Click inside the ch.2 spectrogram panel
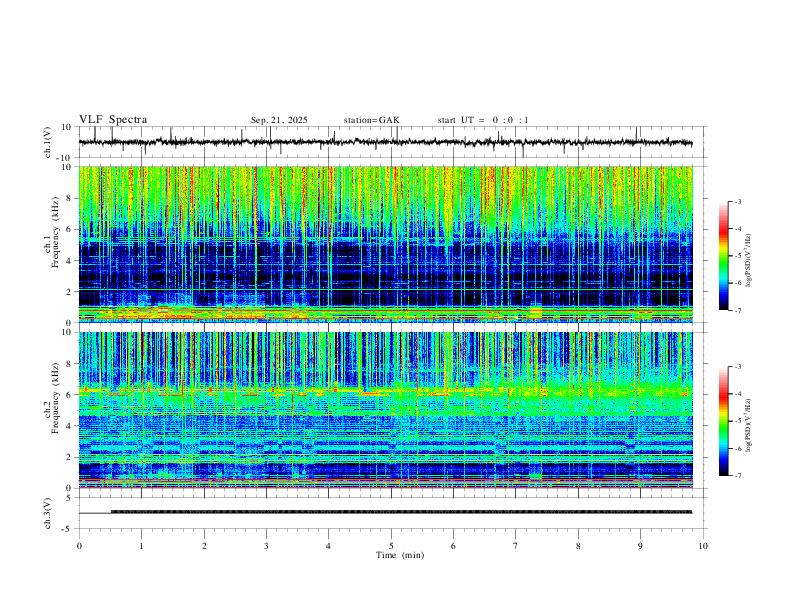 [x=385, y=410]
